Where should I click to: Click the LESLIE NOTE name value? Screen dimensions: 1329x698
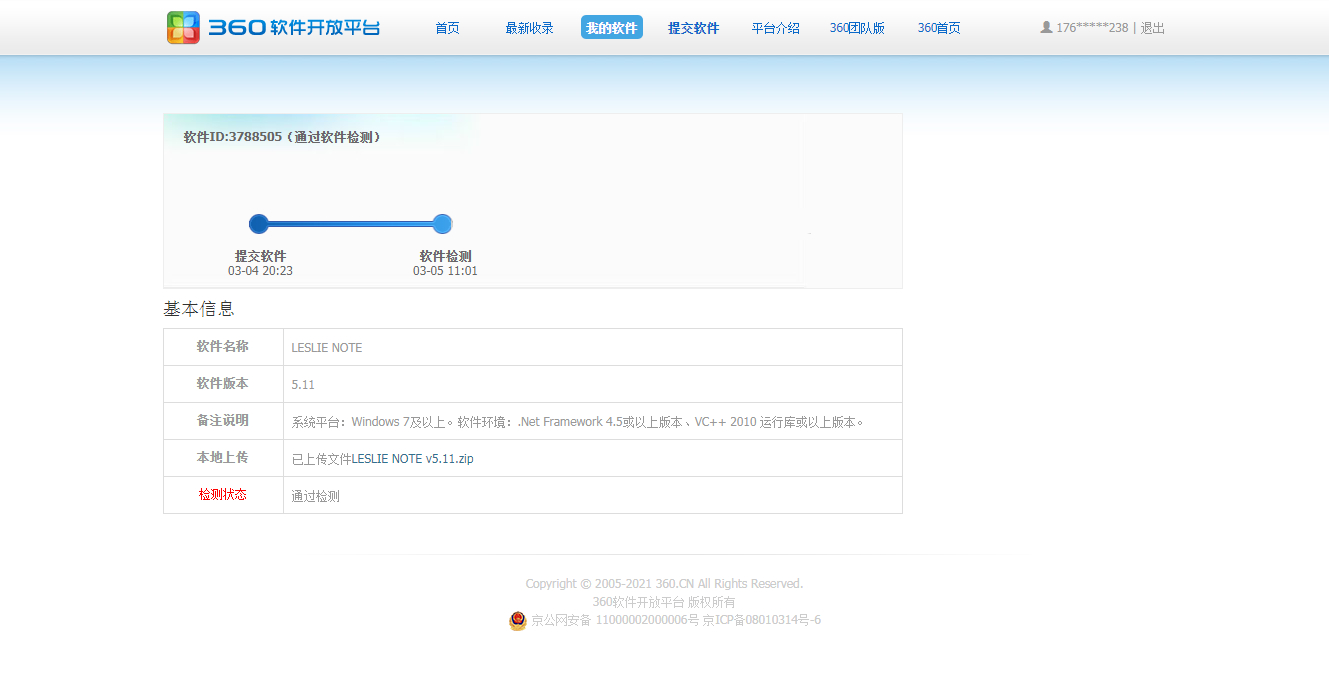coord(327,348)
